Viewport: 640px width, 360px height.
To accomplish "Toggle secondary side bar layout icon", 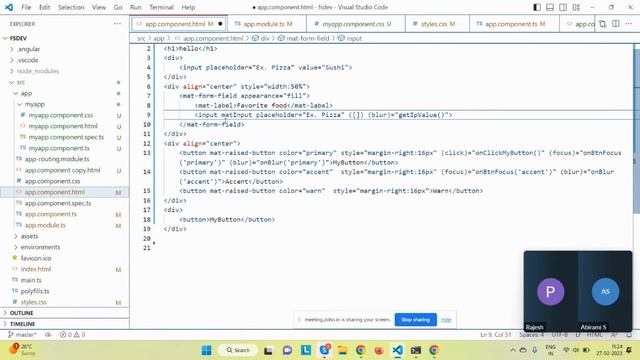I will pyautogui.click(x=563, y=7).
